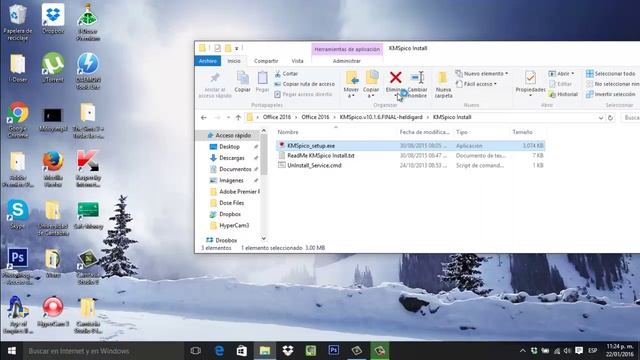Switch to the Vista ribbon tab
The image size is (640, 360).
pyautogui.click(x=297, y=61)
